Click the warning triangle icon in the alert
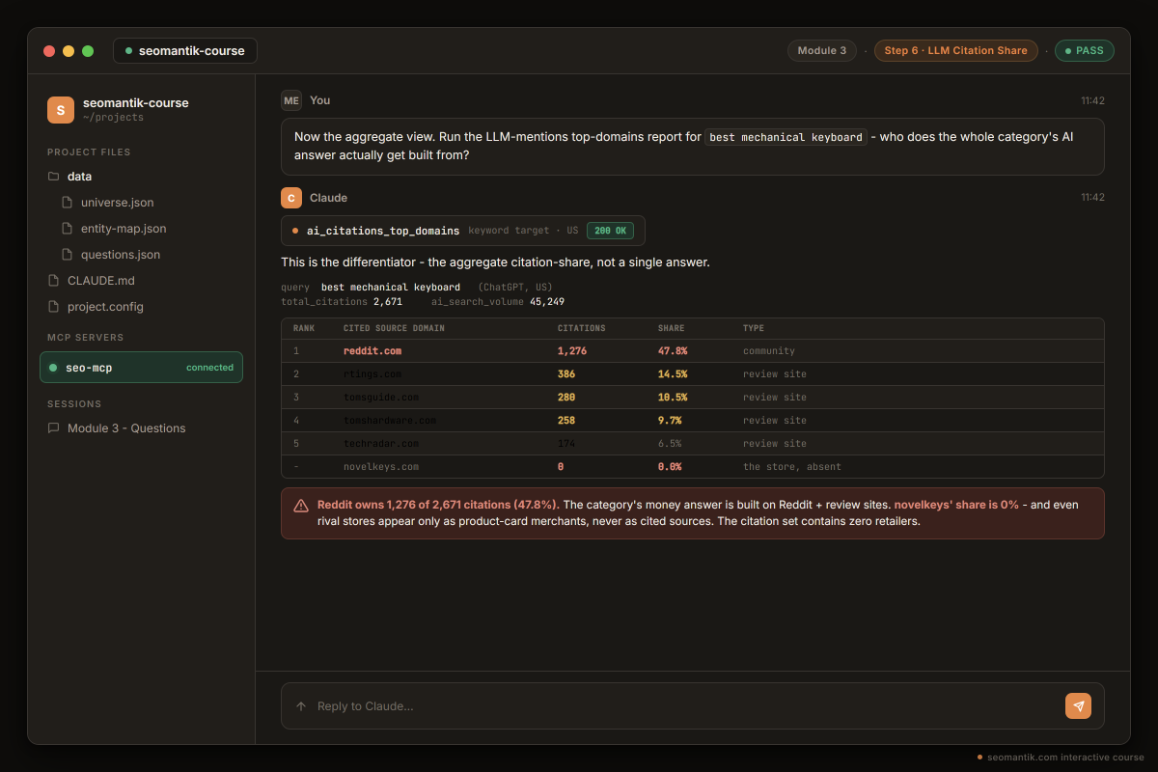The image size is (1158, 772). (x=301, y=506)
